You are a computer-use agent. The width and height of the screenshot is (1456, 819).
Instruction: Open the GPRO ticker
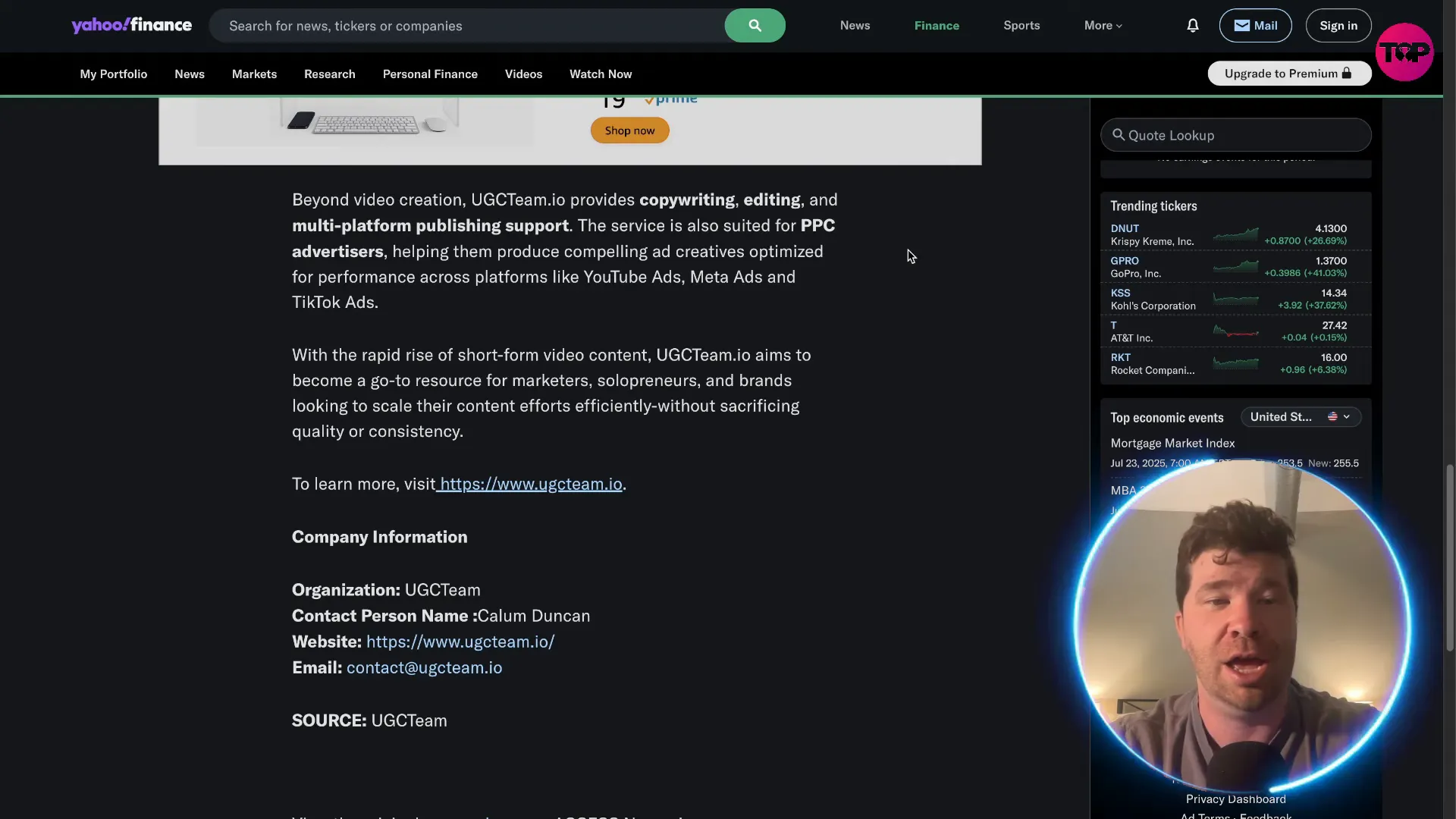click(x=1125, y=260)
